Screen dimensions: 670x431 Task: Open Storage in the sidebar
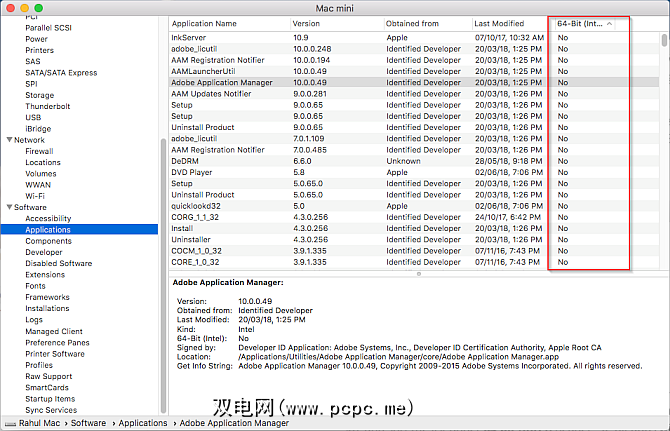pyautogui.click(x=39, y=95)
